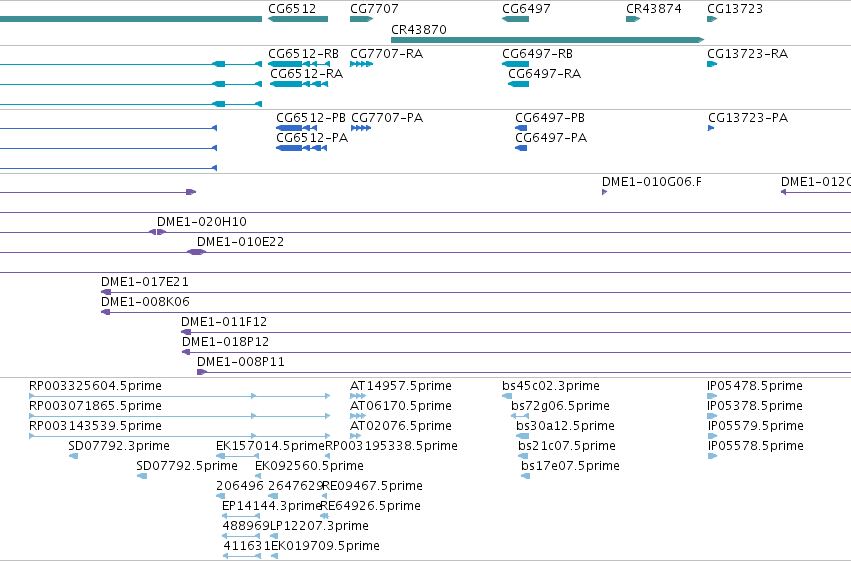Select the RE64926.5prime EST label
The image size is (851, 561).
371,507
